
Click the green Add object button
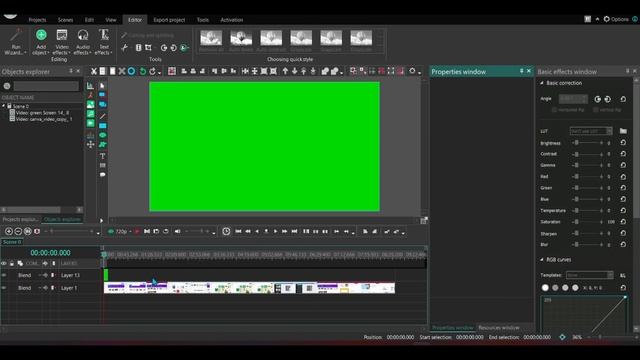41,42
